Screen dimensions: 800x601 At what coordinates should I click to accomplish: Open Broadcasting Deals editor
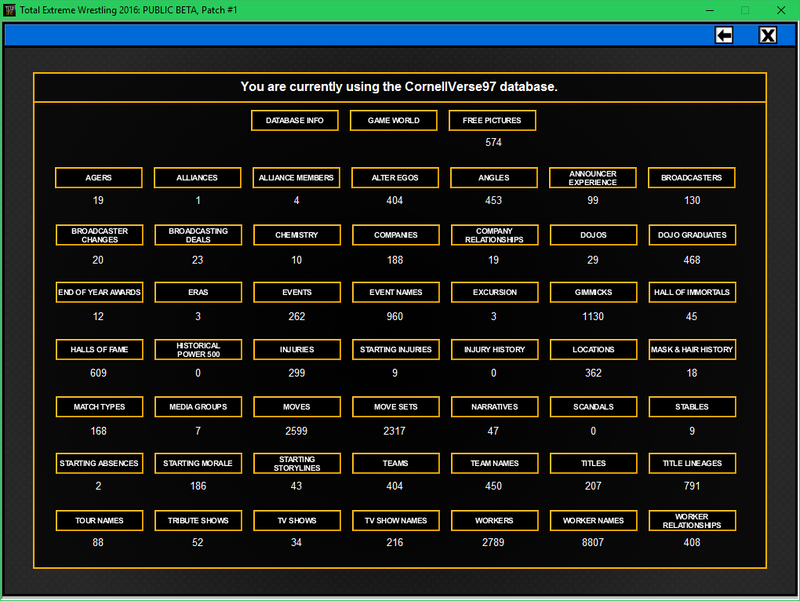tap(198, 235)
